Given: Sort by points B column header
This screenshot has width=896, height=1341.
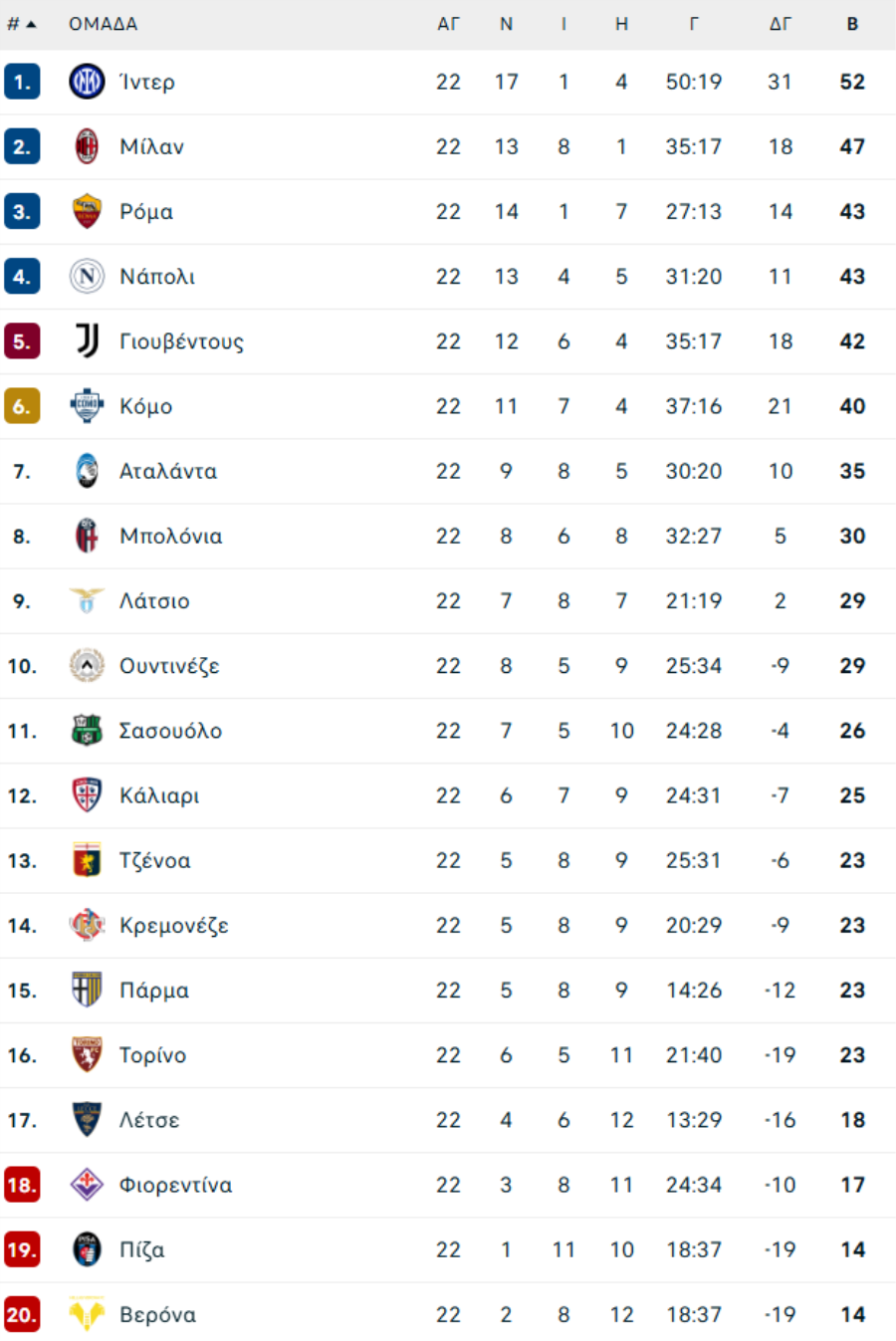Looking at the screenshot, I should 852,24.
